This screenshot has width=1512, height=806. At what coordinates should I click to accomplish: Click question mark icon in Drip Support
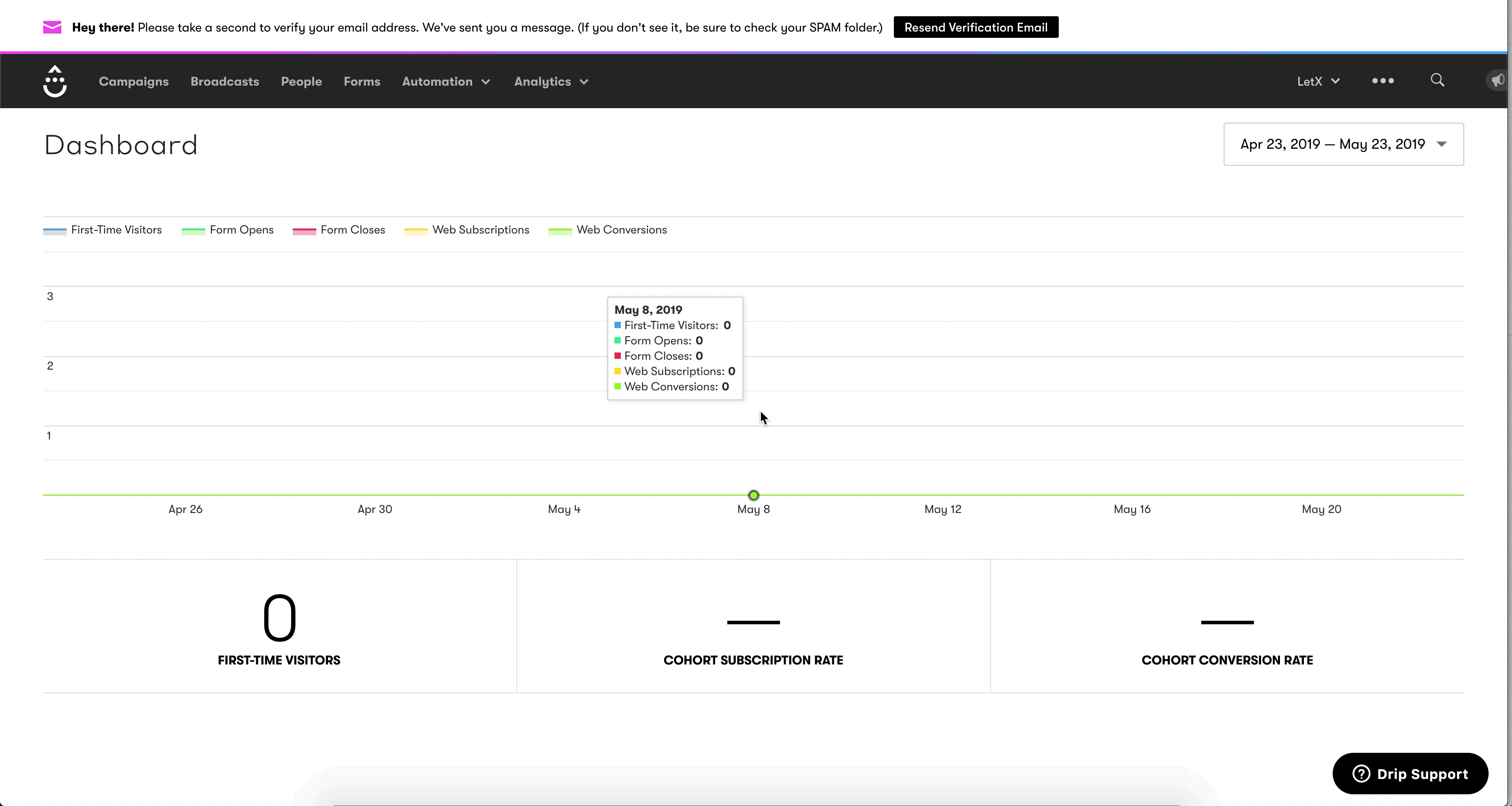[x=1361, y=773]
